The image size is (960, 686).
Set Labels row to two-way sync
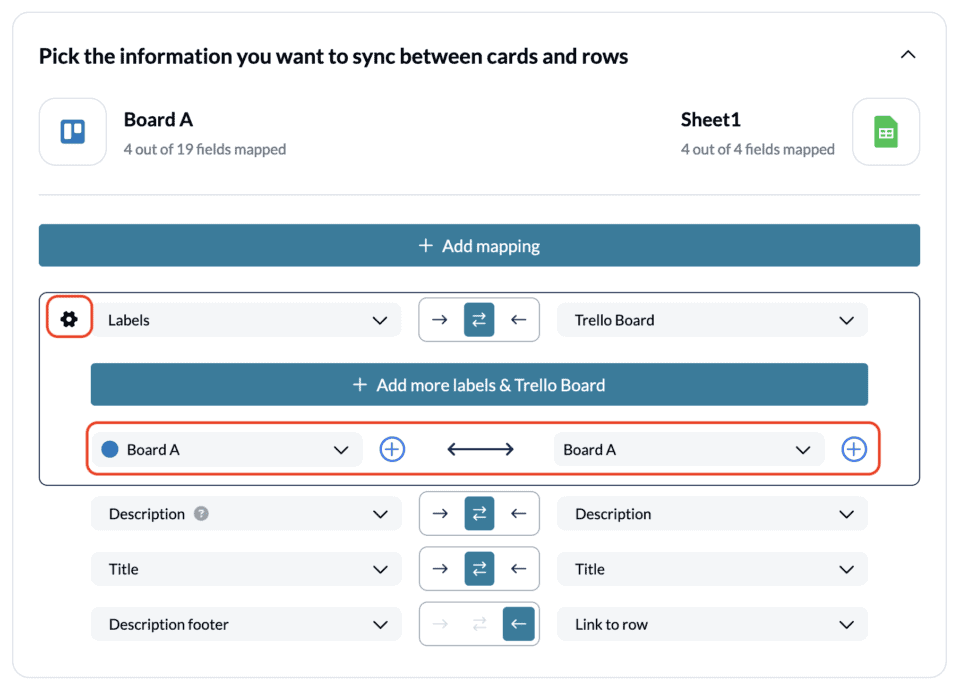pos(479,320)
